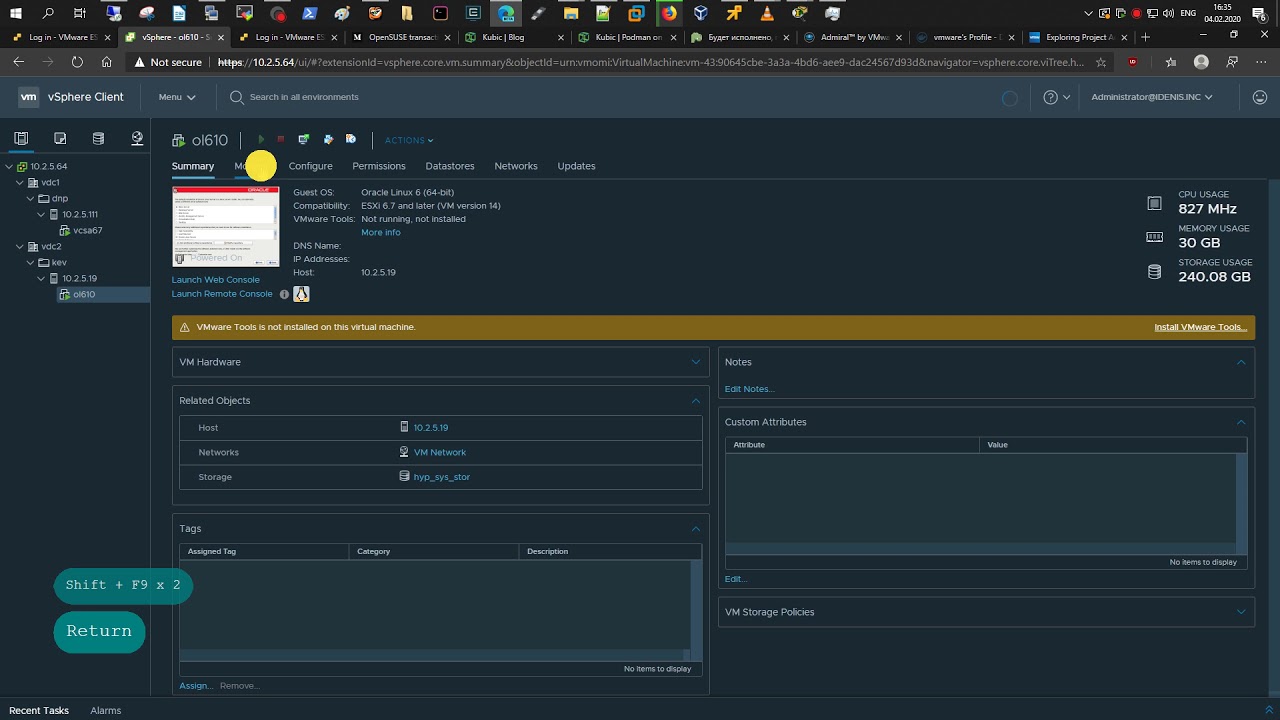Open the ACTIONS dropdown for ol610
1280x720 pixels.
(x=409, y=140)
